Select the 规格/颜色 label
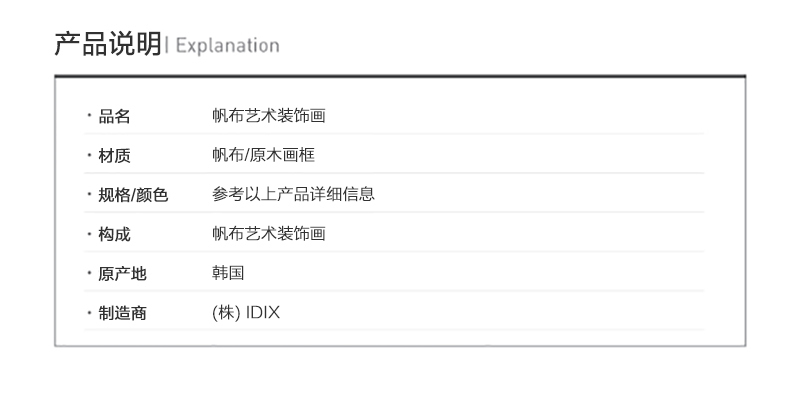Image resolution: width=800 pixels, height=412 pixels. pos(133,195)
